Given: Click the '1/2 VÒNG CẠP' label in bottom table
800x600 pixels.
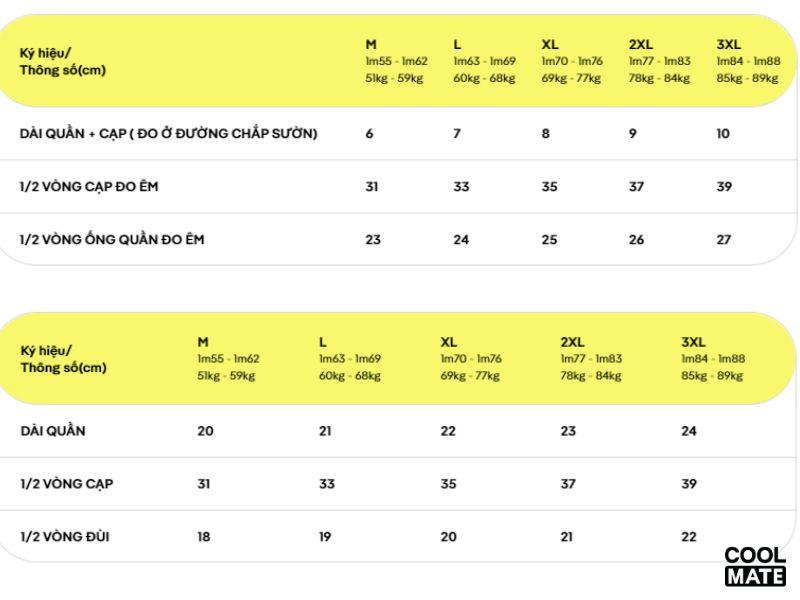Looking at the screenshot, I should pos(67,484).
